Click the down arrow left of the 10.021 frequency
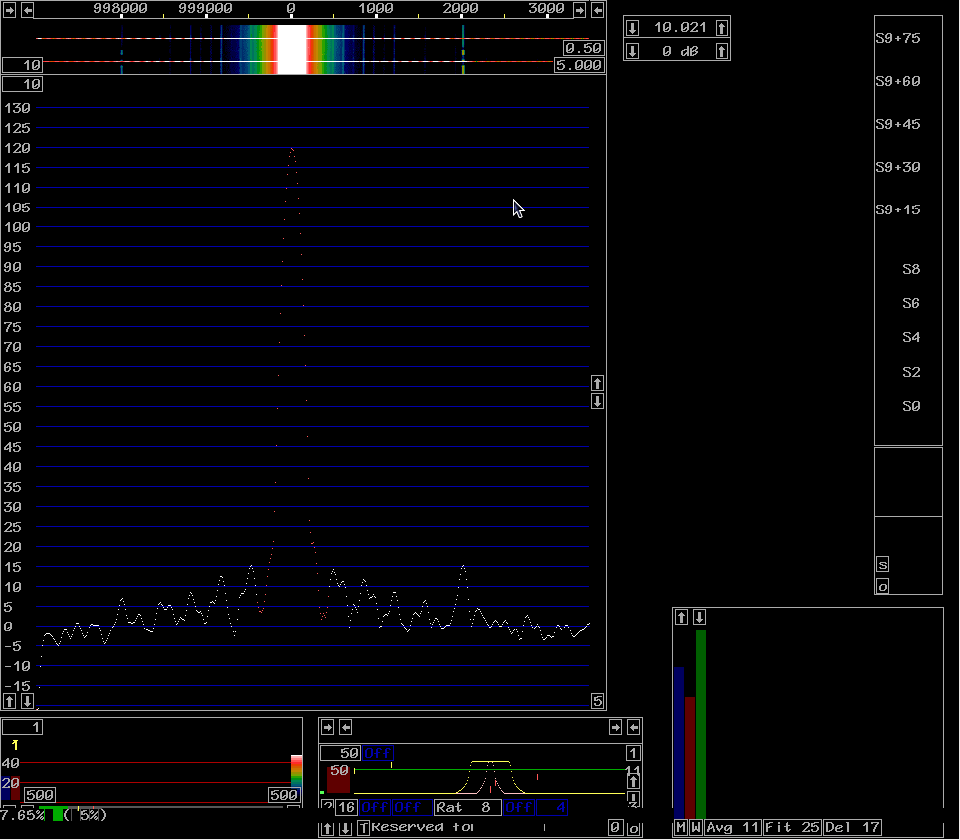This screenshot has width=960, height=840. point(632,27)
